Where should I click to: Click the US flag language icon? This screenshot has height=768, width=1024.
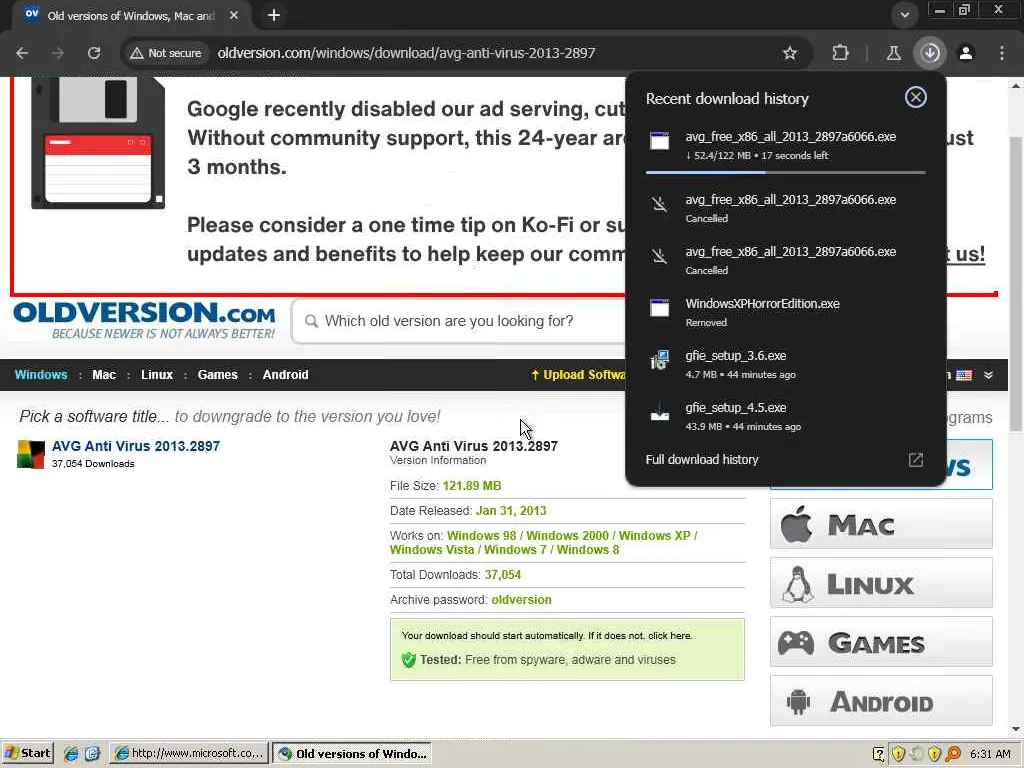point(964,376)
